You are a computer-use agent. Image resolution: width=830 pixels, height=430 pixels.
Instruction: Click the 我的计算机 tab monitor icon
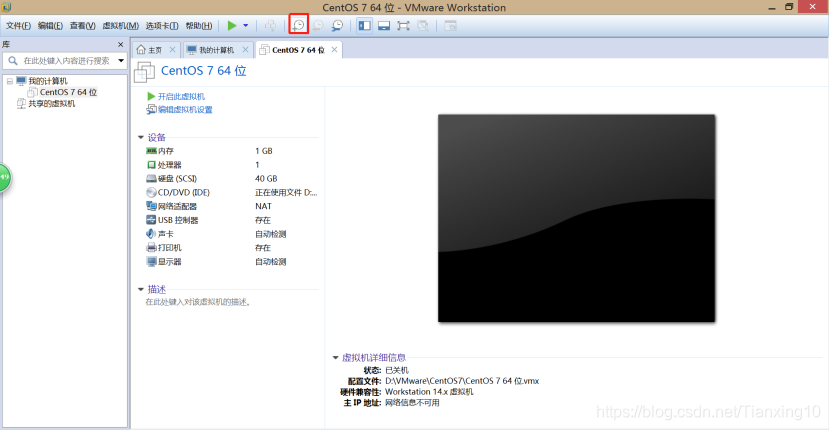click(x=192, y=50)
